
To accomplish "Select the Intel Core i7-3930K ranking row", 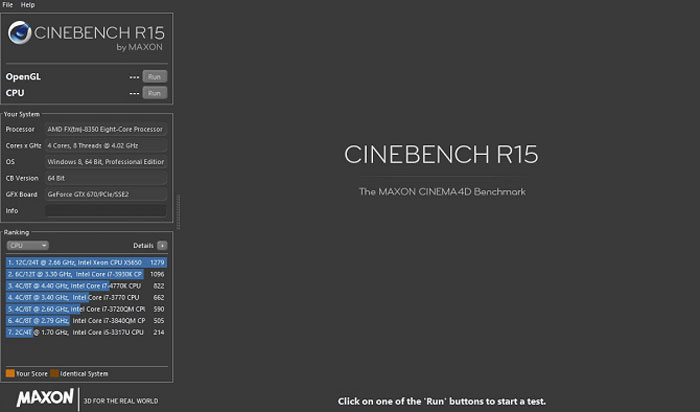I will click(x=87, y=274).
